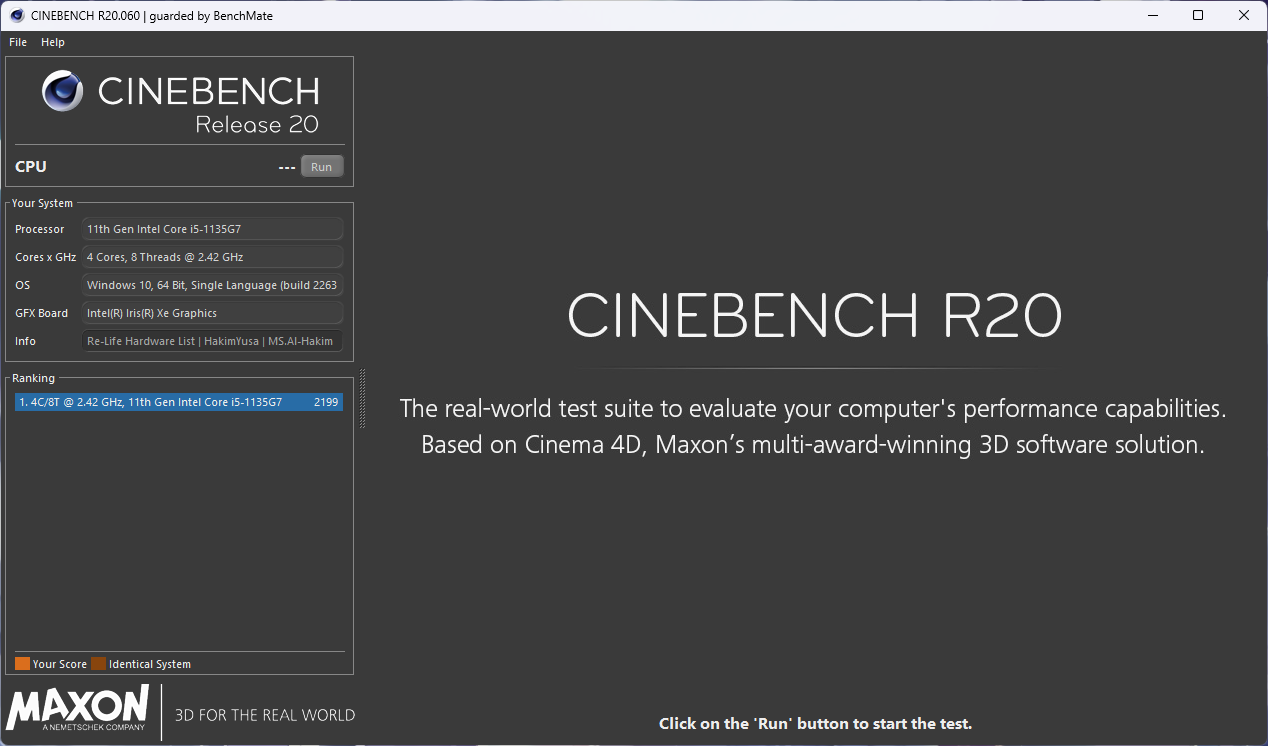Start the CPU test with Run

pos(321,167)
